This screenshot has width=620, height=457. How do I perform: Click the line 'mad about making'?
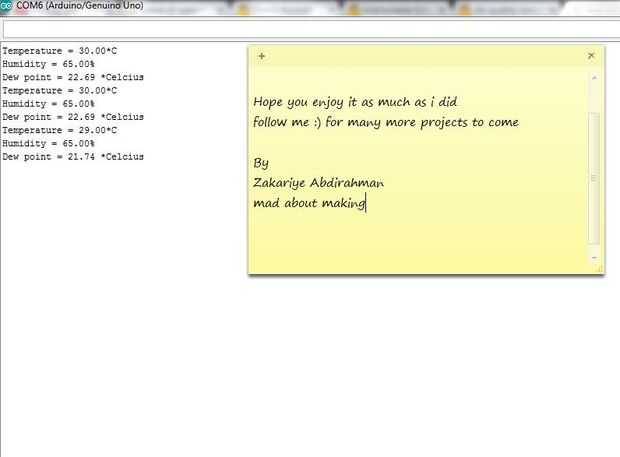click(309, 203)
